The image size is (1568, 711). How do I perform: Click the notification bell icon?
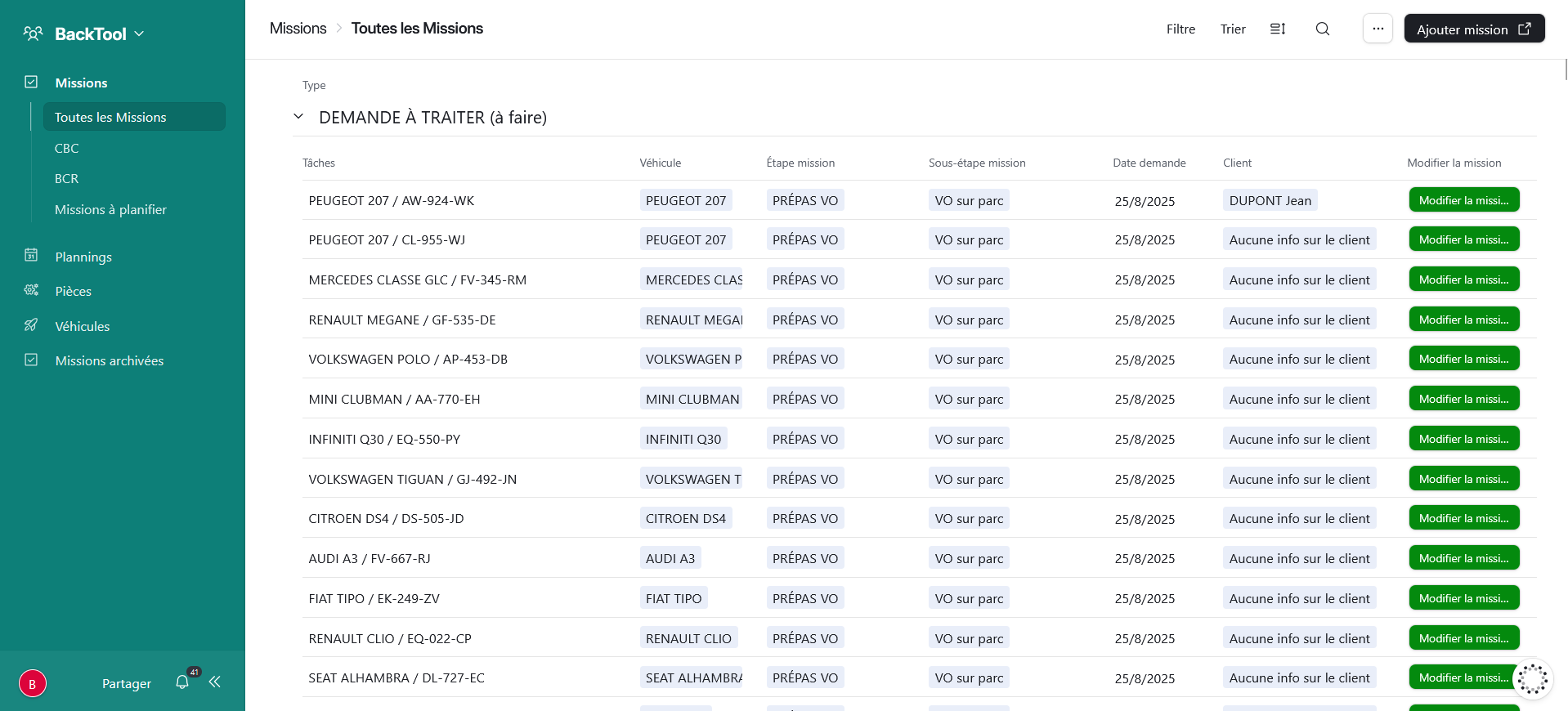click(x=182, y=682)
